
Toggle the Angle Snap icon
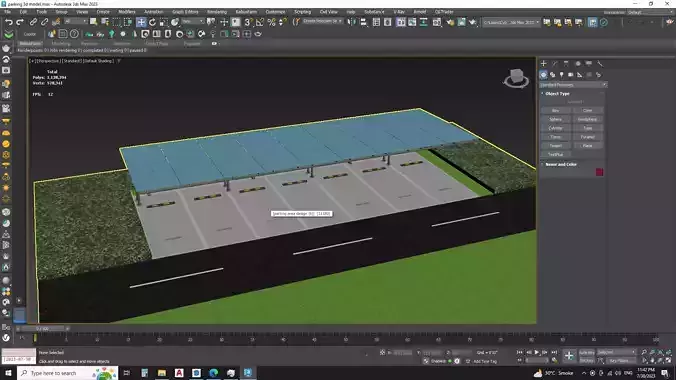[x=260, y=22]
